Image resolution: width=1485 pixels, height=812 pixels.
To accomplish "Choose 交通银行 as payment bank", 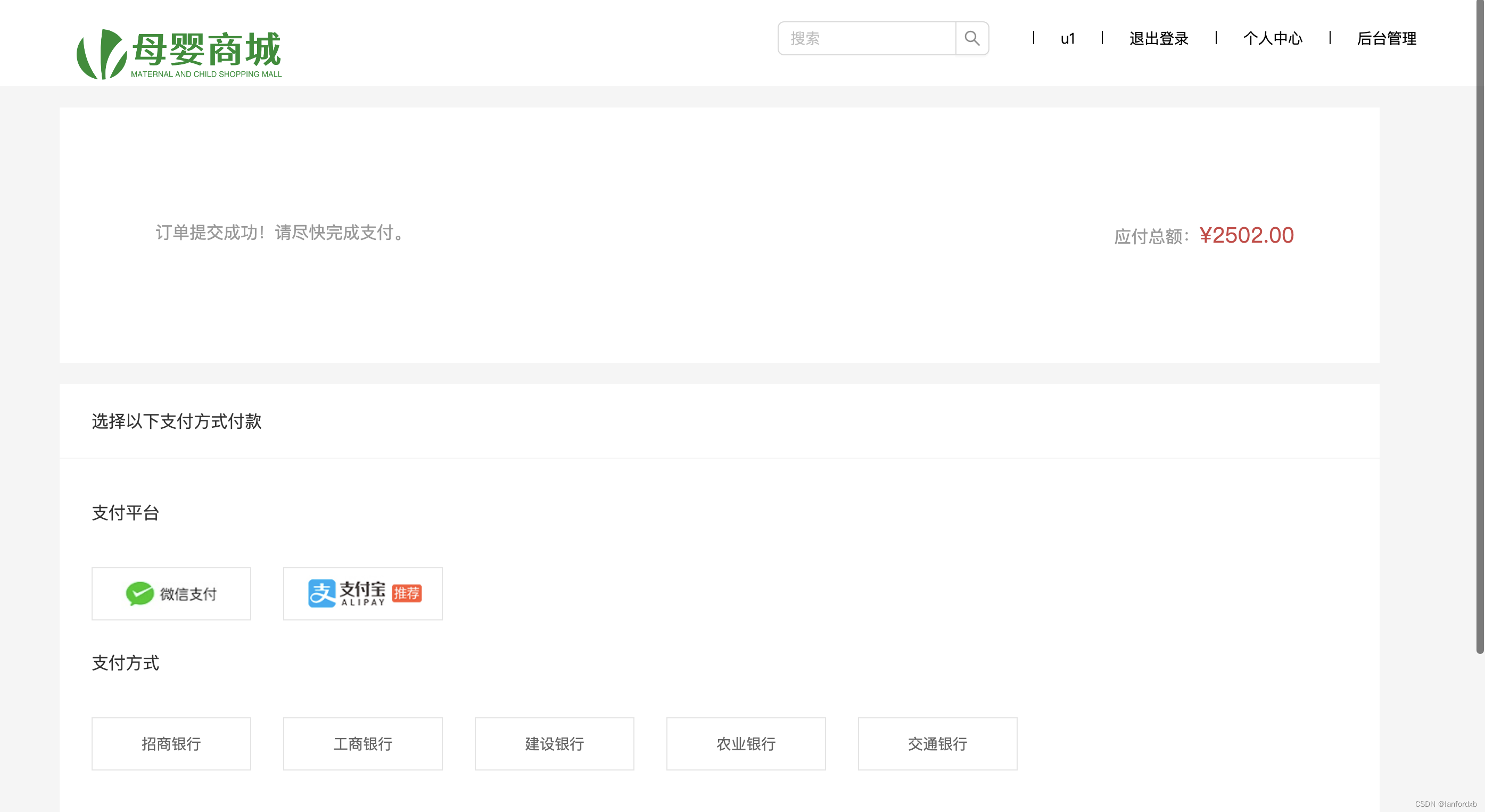I will coord(937,743).
